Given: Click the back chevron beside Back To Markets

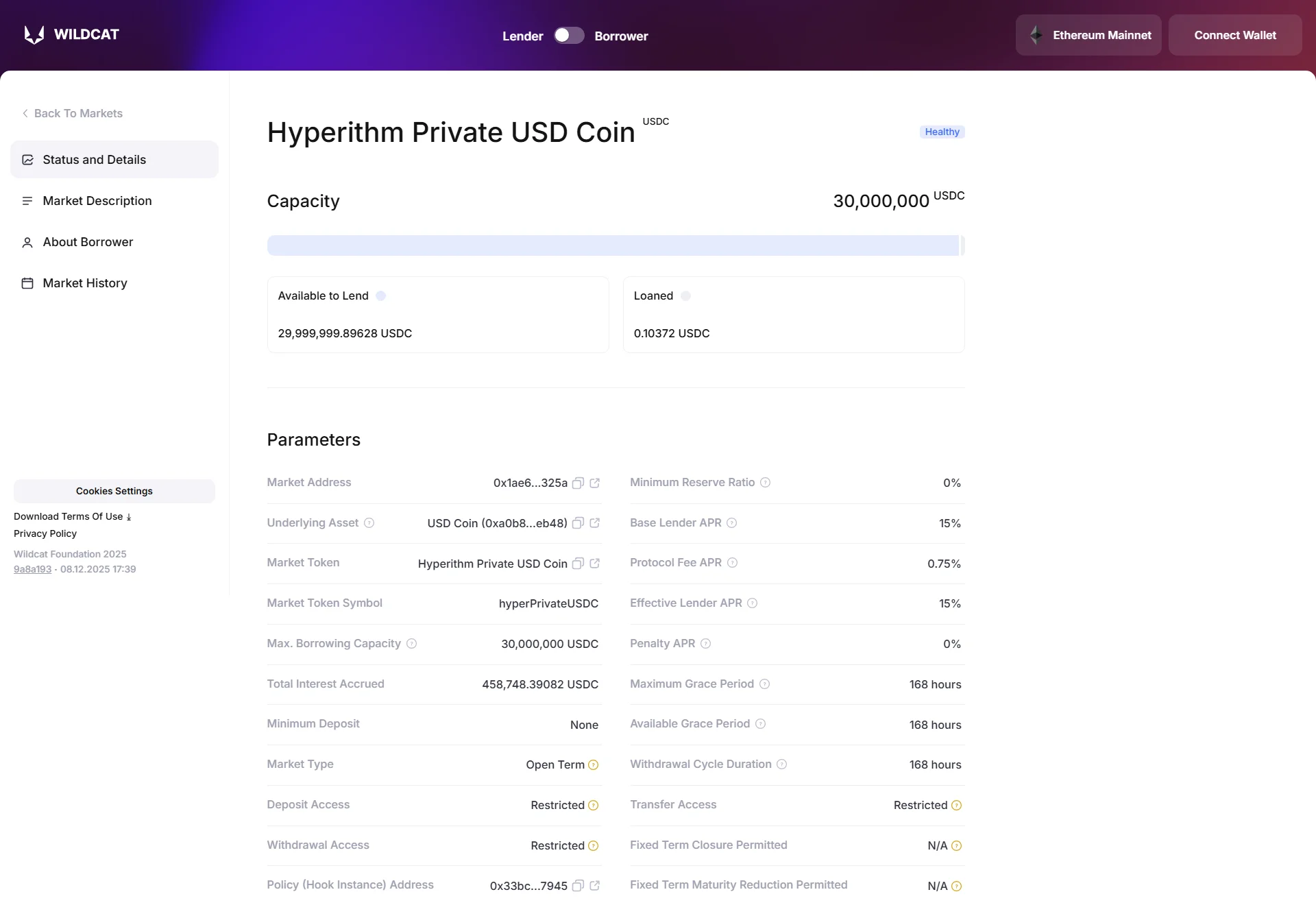Looking at the screenshot, I should pos(25,113).
